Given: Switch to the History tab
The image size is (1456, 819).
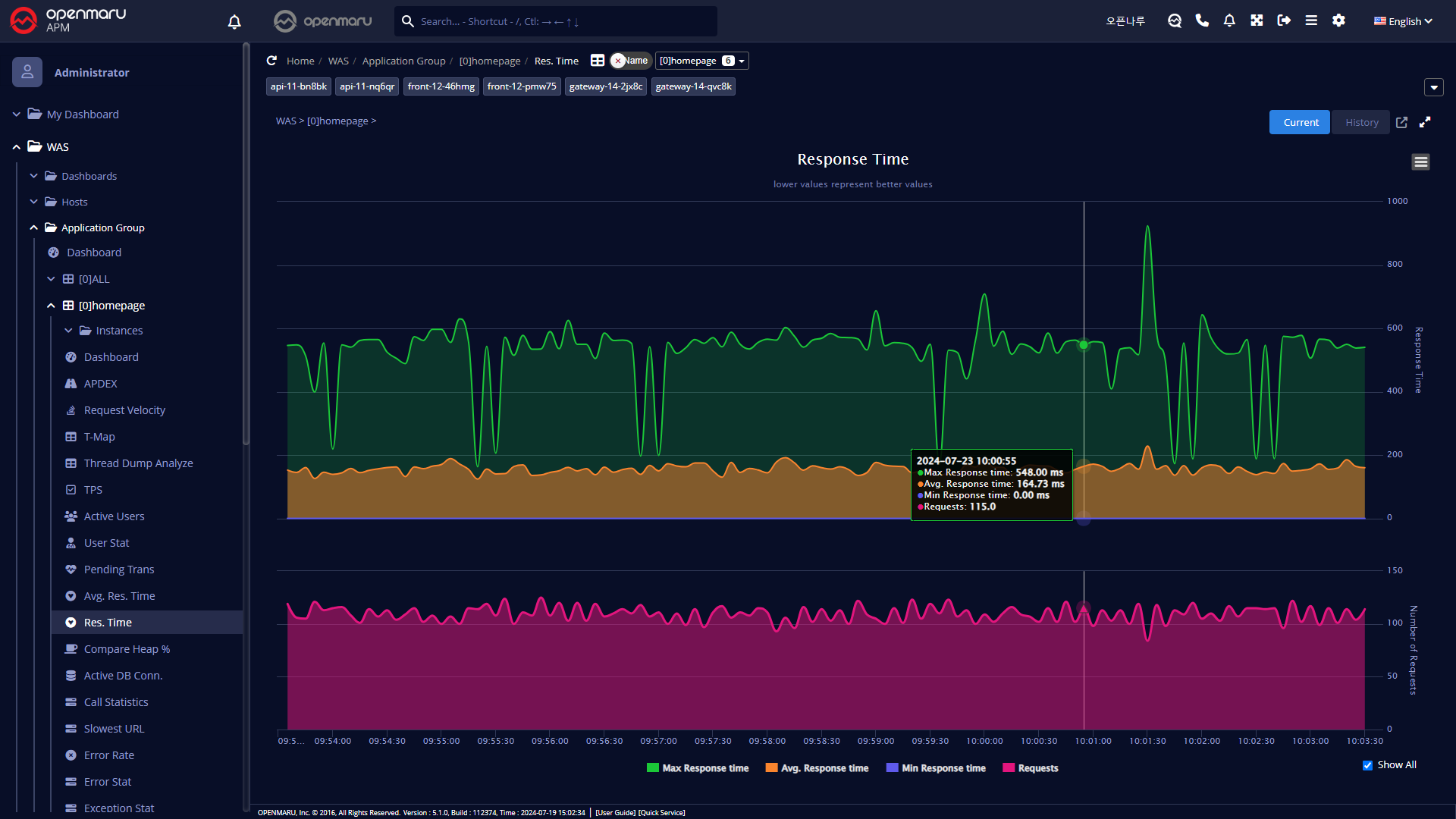Looking at the screenshot, I should click(x=1361, y=122).
